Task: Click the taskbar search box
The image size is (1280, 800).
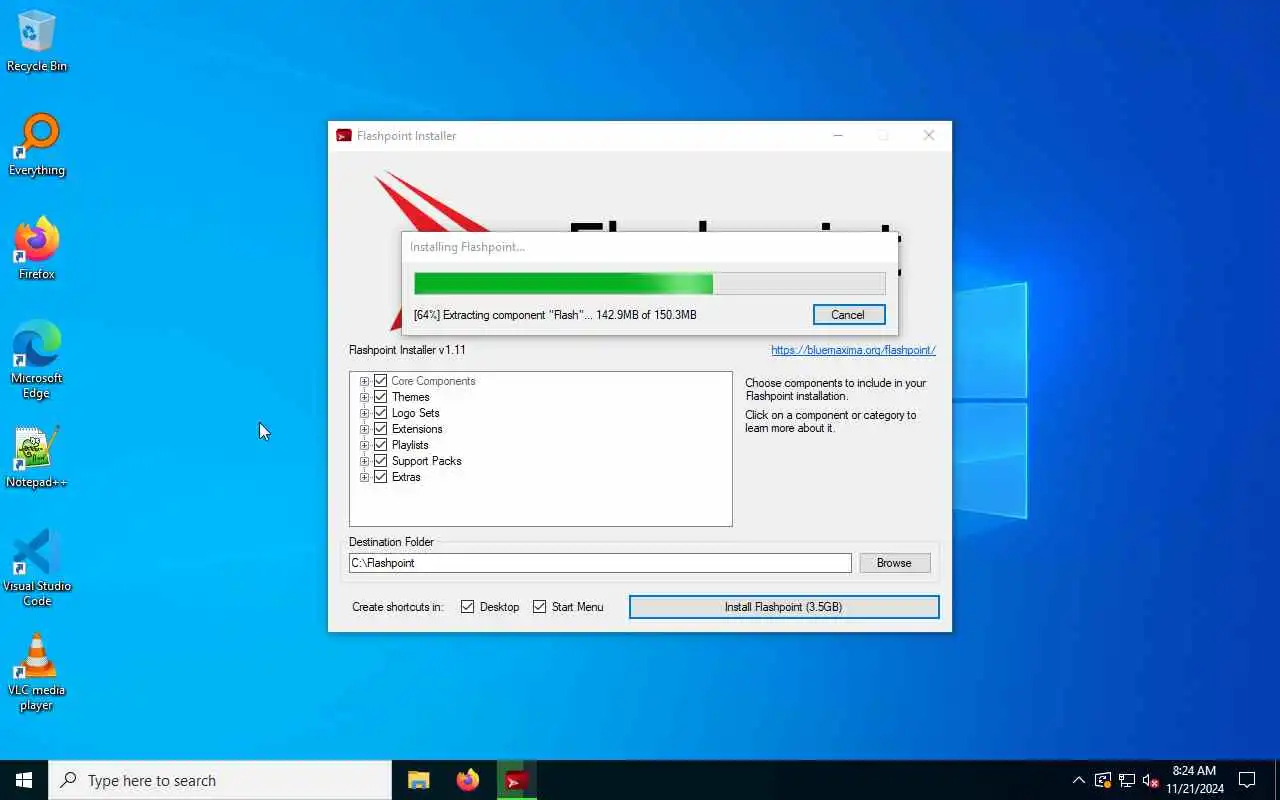Action: click(x=220, y=780)
